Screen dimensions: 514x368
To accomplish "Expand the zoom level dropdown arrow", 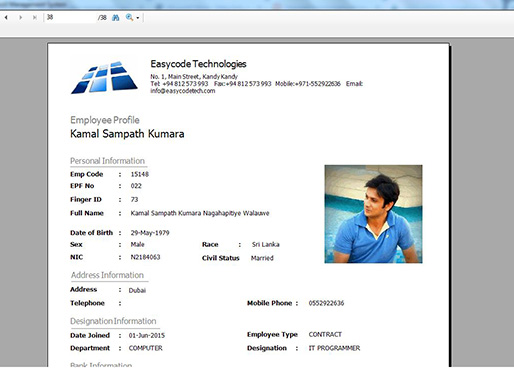I will [138, 18].
